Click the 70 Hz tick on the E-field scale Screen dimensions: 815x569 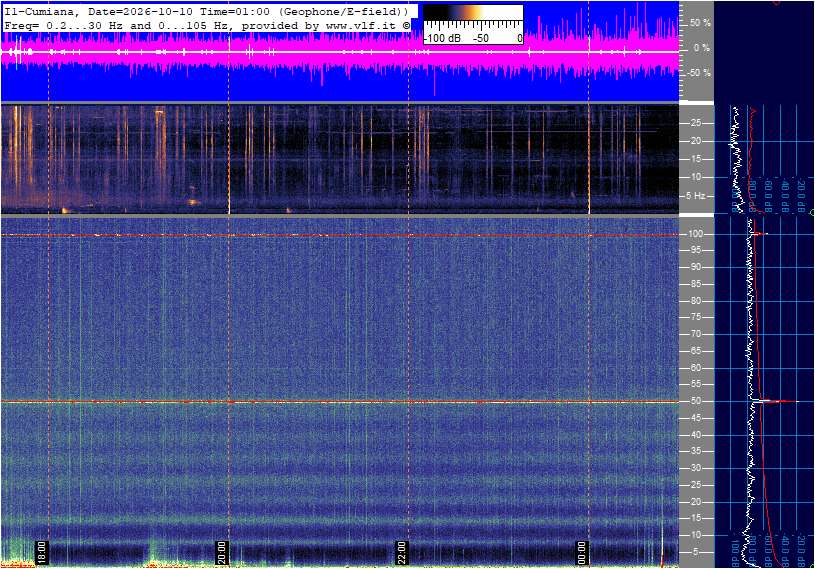pos(695,334)
